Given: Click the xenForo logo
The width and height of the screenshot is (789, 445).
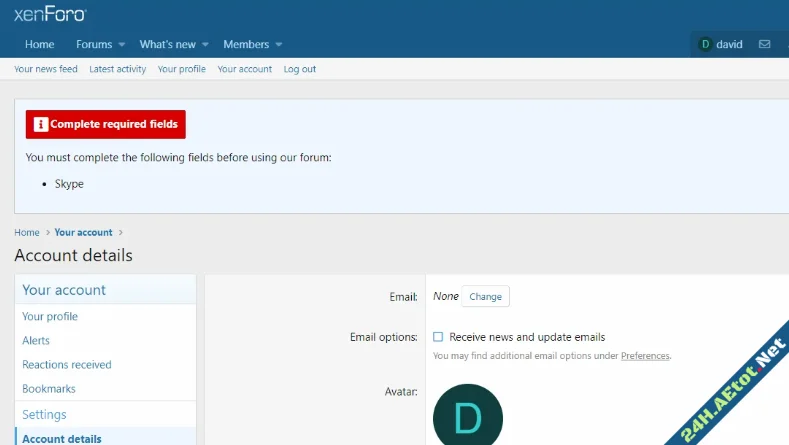Looking at the screenshot, I should click(50, 14).
